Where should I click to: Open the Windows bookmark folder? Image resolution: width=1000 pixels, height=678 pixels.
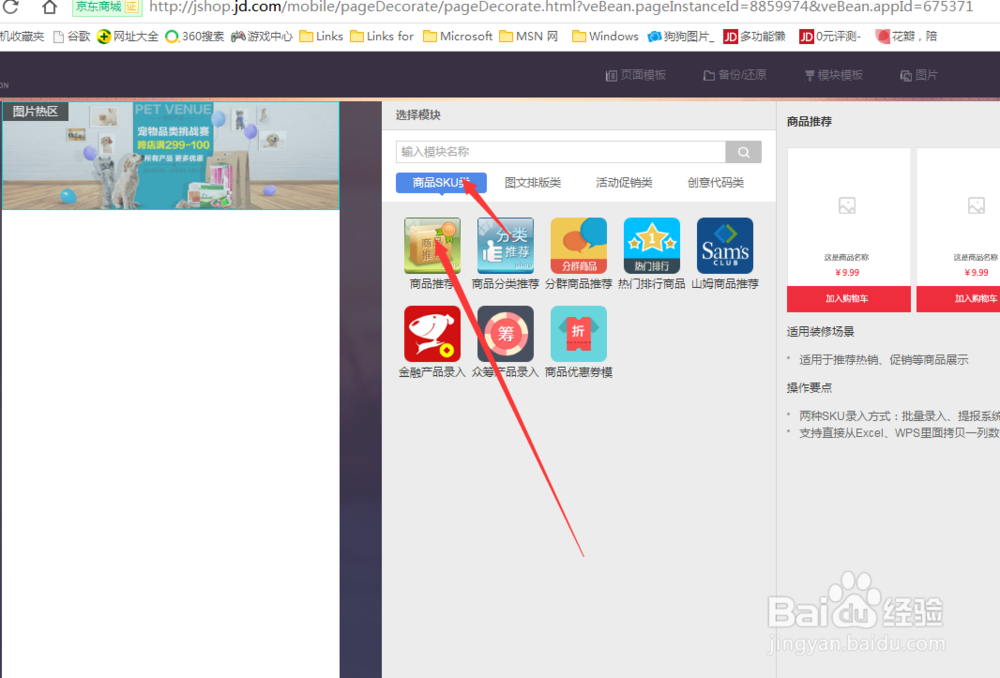605,36
